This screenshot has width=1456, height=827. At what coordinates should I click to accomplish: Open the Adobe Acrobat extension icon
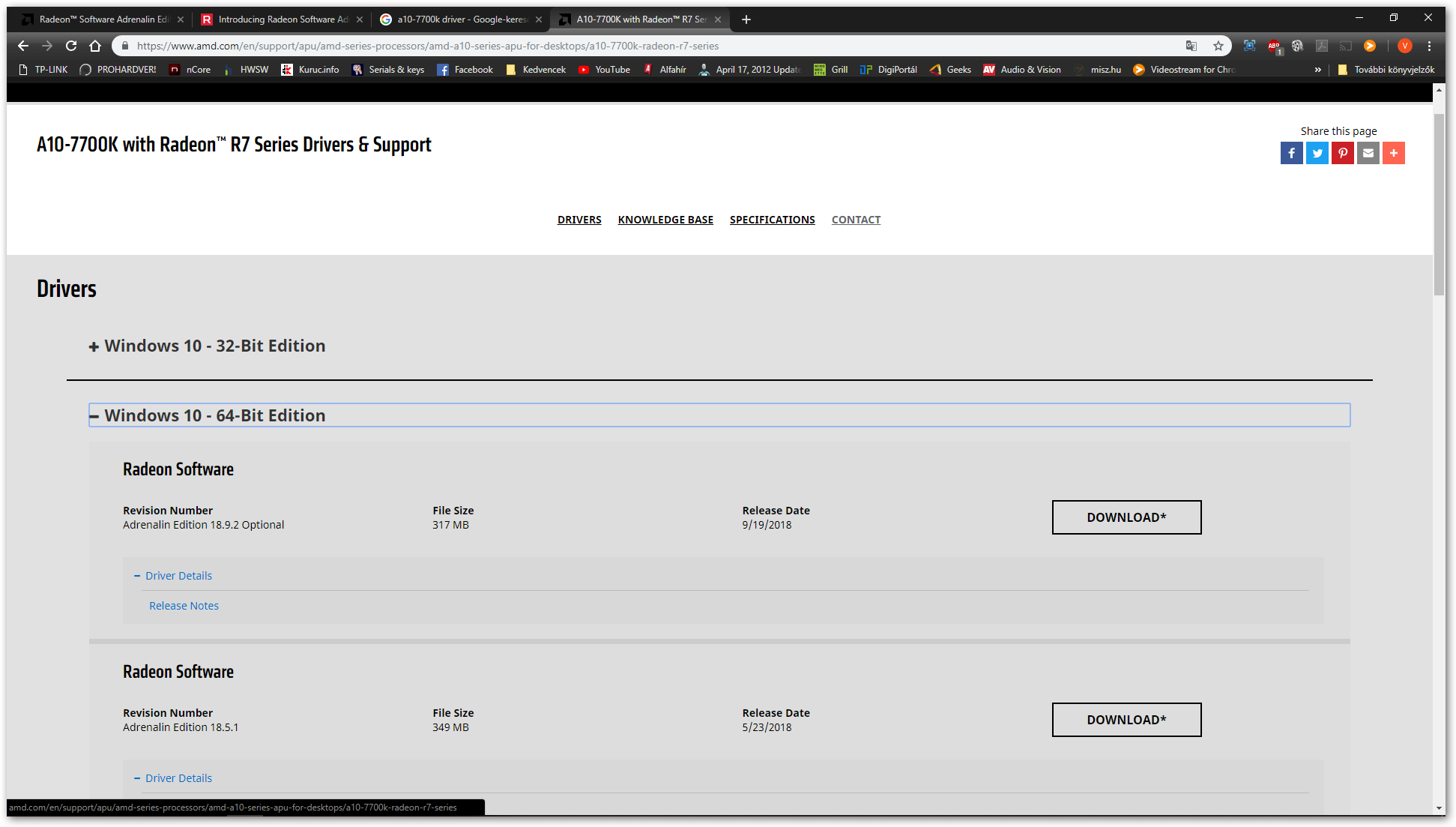pos(1322,46)
